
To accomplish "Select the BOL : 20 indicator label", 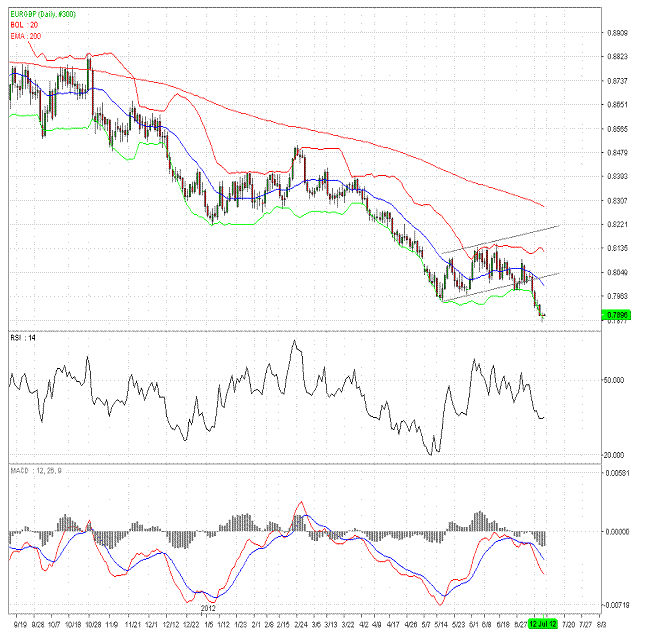I will [x=24, y=25].
